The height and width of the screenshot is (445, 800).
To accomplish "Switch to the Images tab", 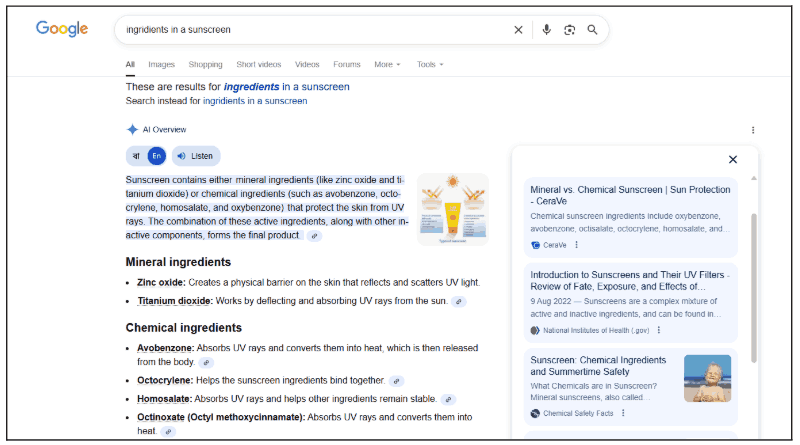I will coord(161,64).
